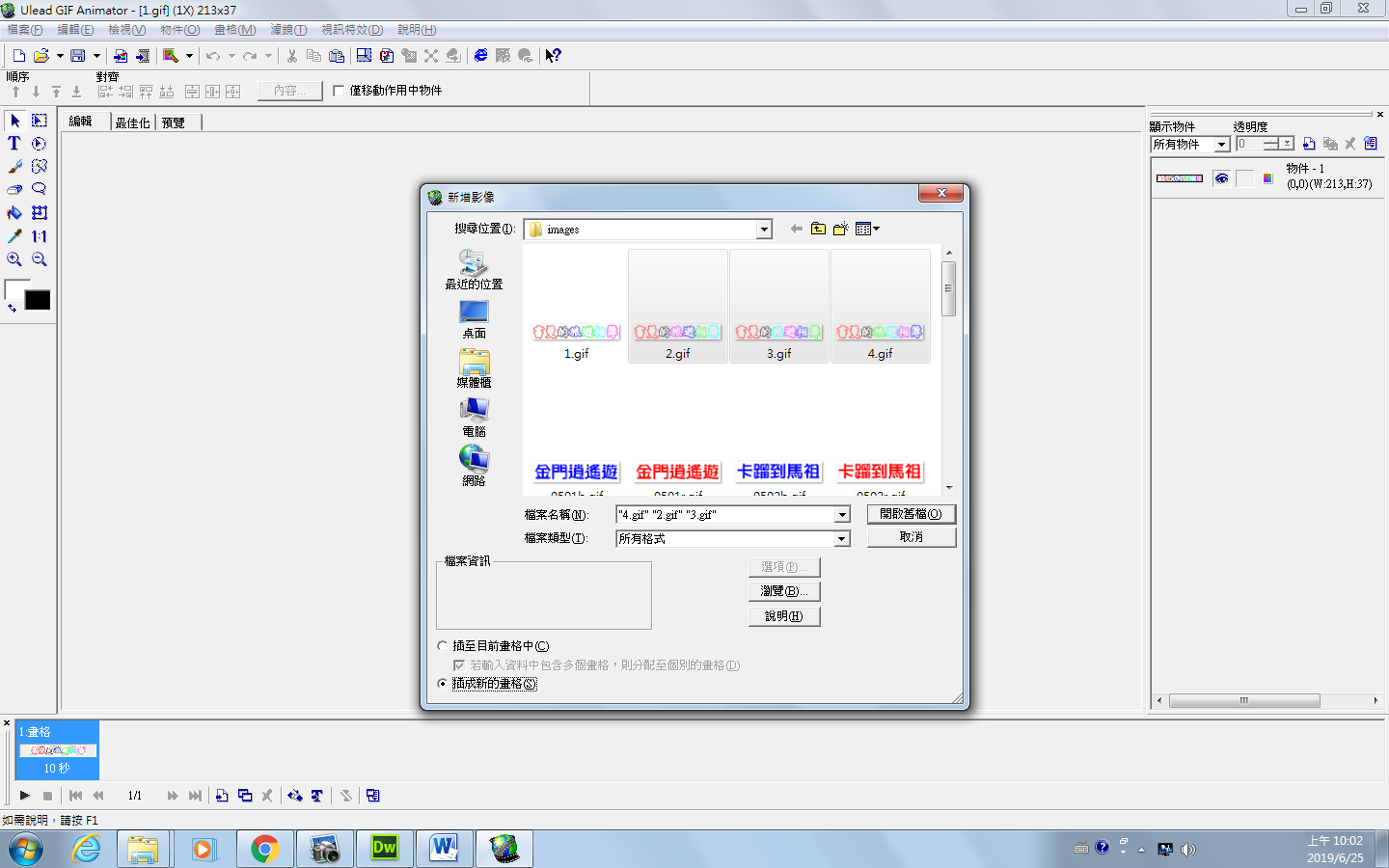The image size is (1389, 868).
Task: Select the 插成新的畫格 radio option
Action: pyautogui.click(x=443, y=684)
